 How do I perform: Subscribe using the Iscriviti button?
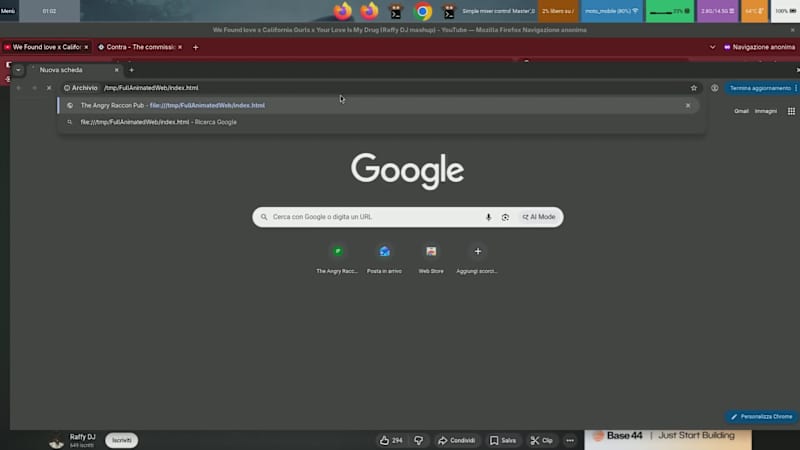pos(121,440)
